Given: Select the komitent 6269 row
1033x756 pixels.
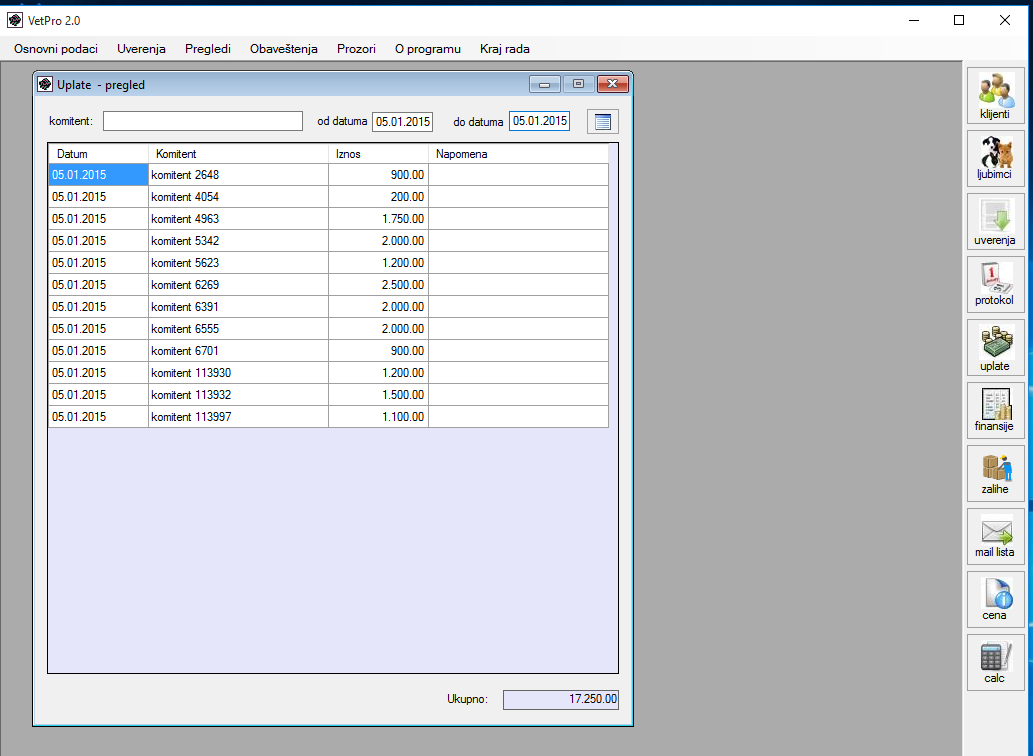Looking at the screenshot, I should point(238,285).
